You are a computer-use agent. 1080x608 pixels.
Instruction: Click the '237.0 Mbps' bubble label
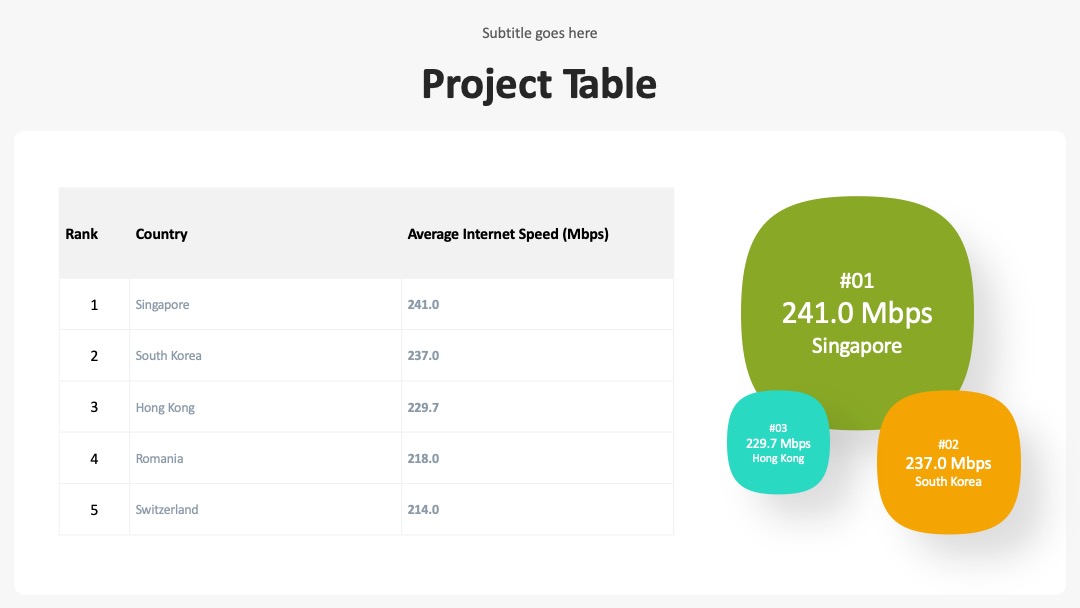[x=948, y=463]
